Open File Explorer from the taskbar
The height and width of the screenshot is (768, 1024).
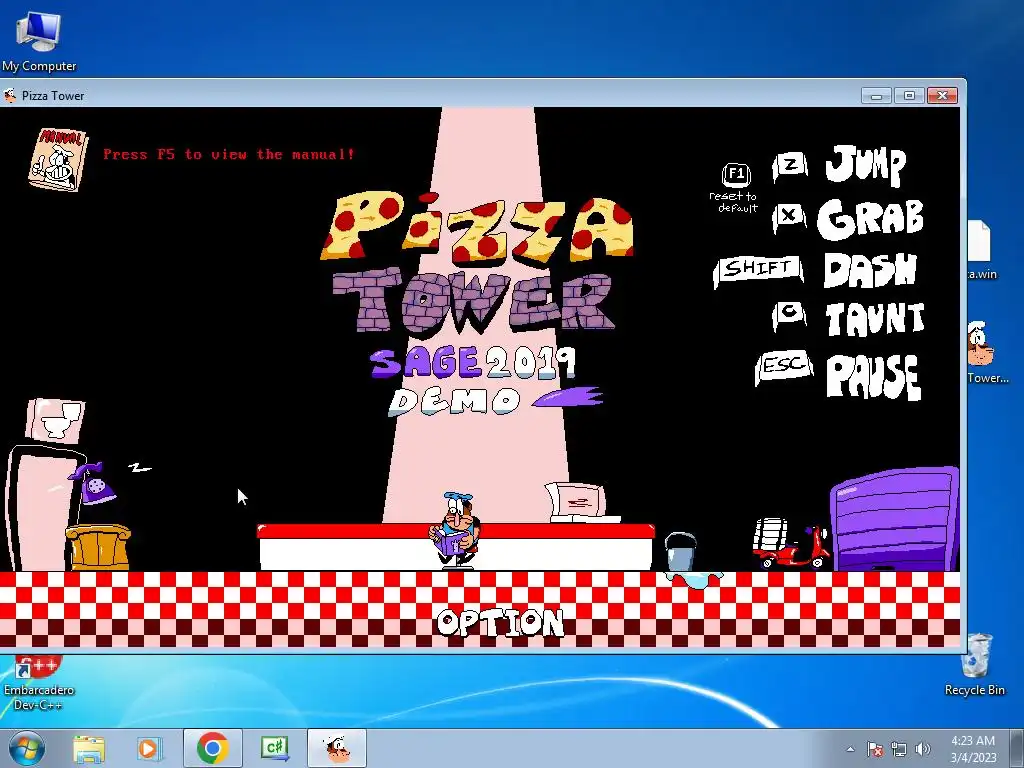click(89, 748)
